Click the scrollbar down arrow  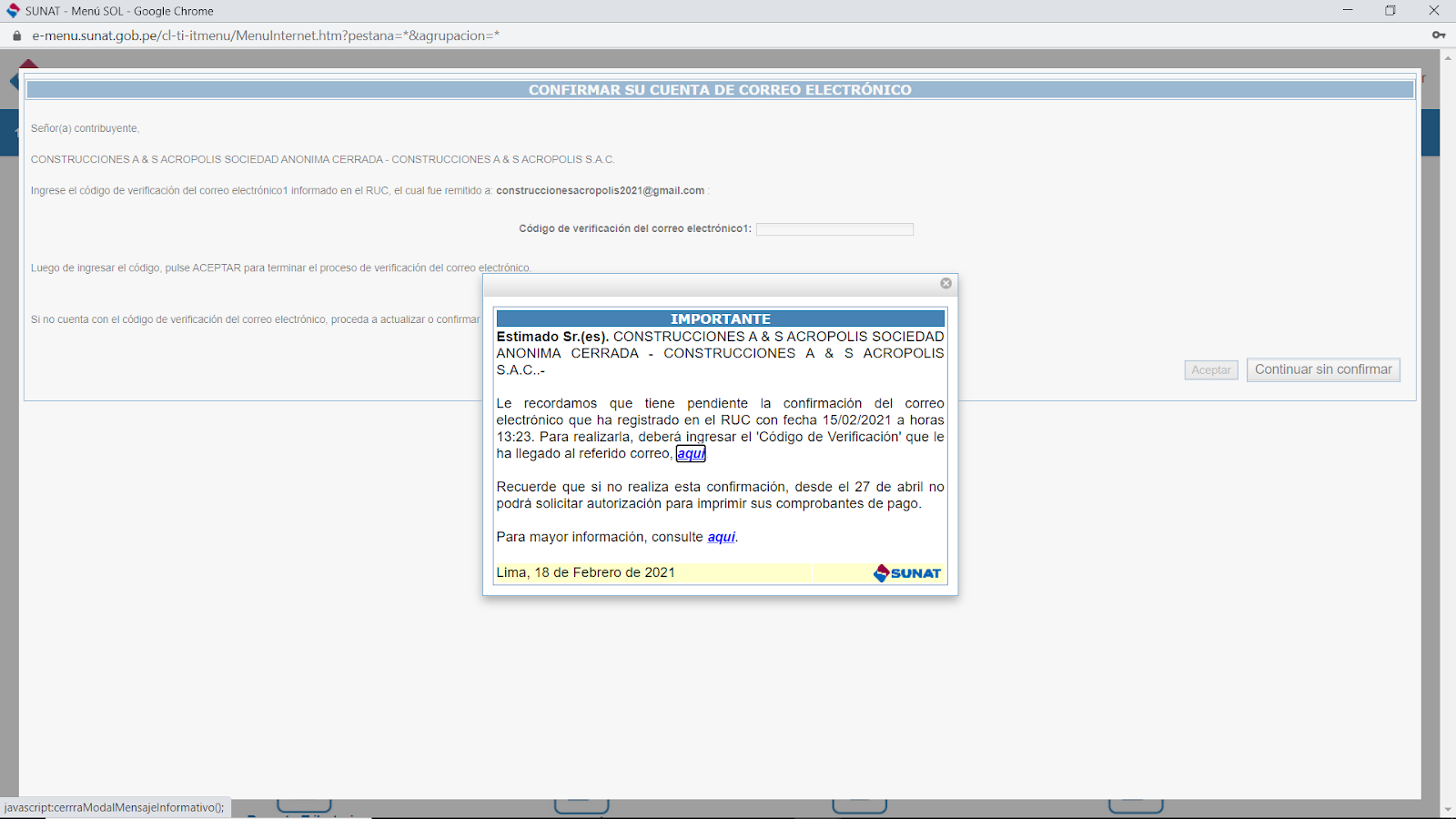tap(1448, 810)
